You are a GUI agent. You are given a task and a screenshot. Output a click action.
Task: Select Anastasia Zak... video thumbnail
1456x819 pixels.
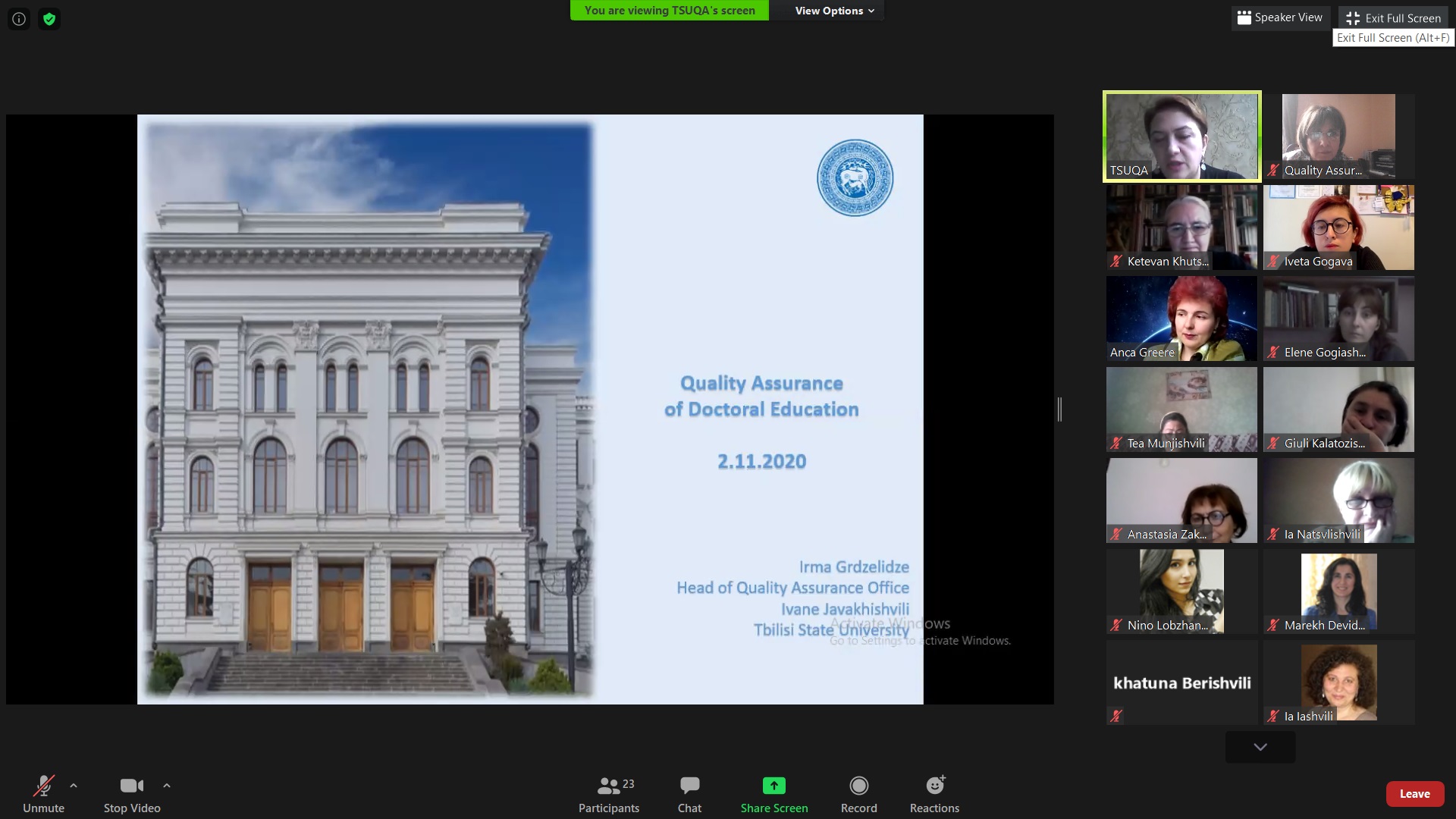[x=1181, y=500]
